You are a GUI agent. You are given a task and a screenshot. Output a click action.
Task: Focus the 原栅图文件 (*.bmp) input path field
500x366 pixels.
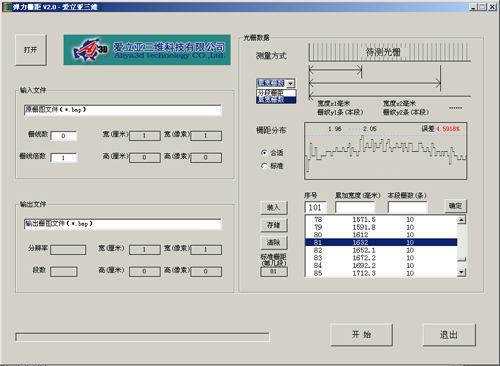(122, 110)
